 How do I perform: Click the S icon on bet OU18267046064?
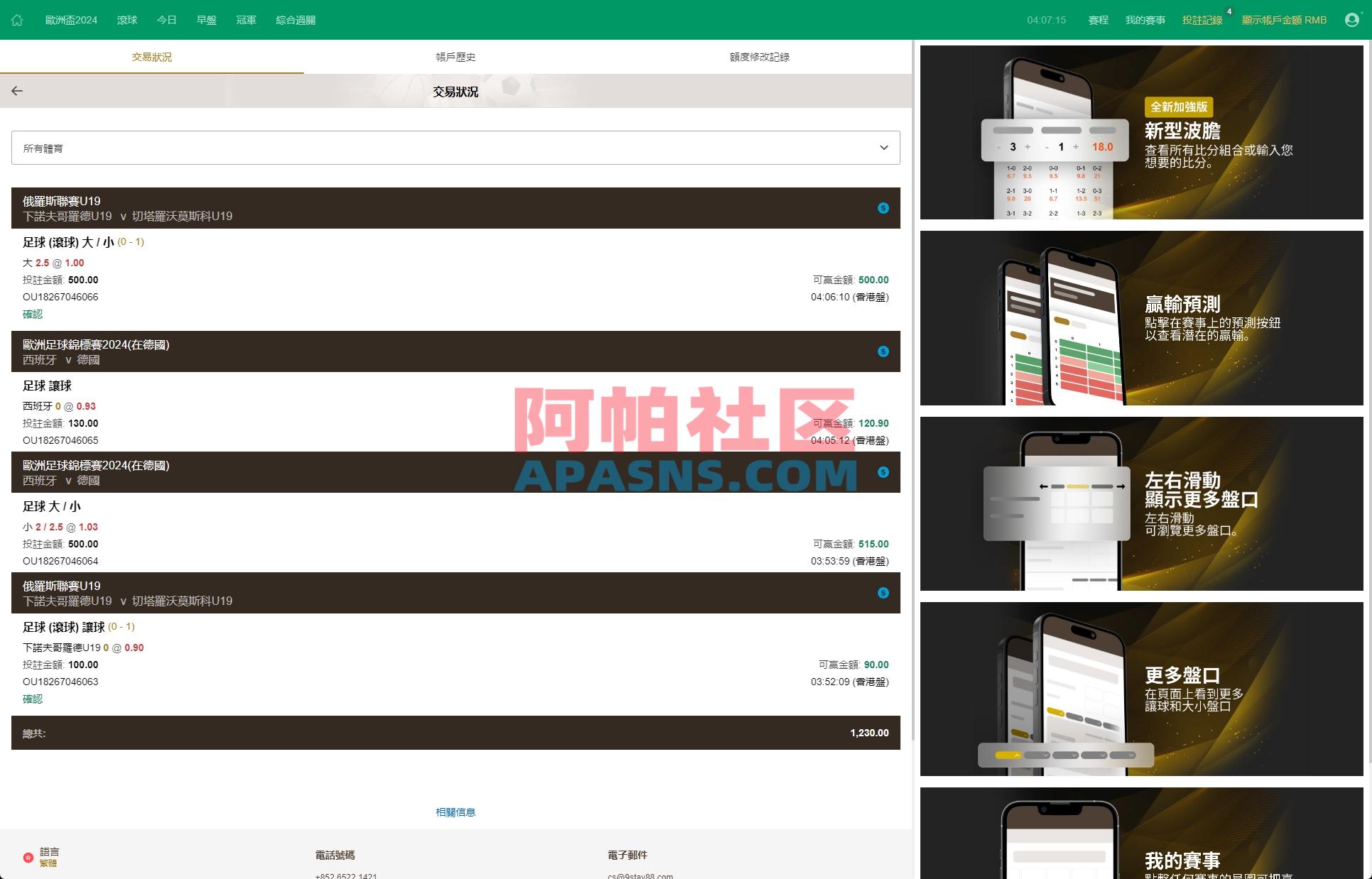coord(883,471)
